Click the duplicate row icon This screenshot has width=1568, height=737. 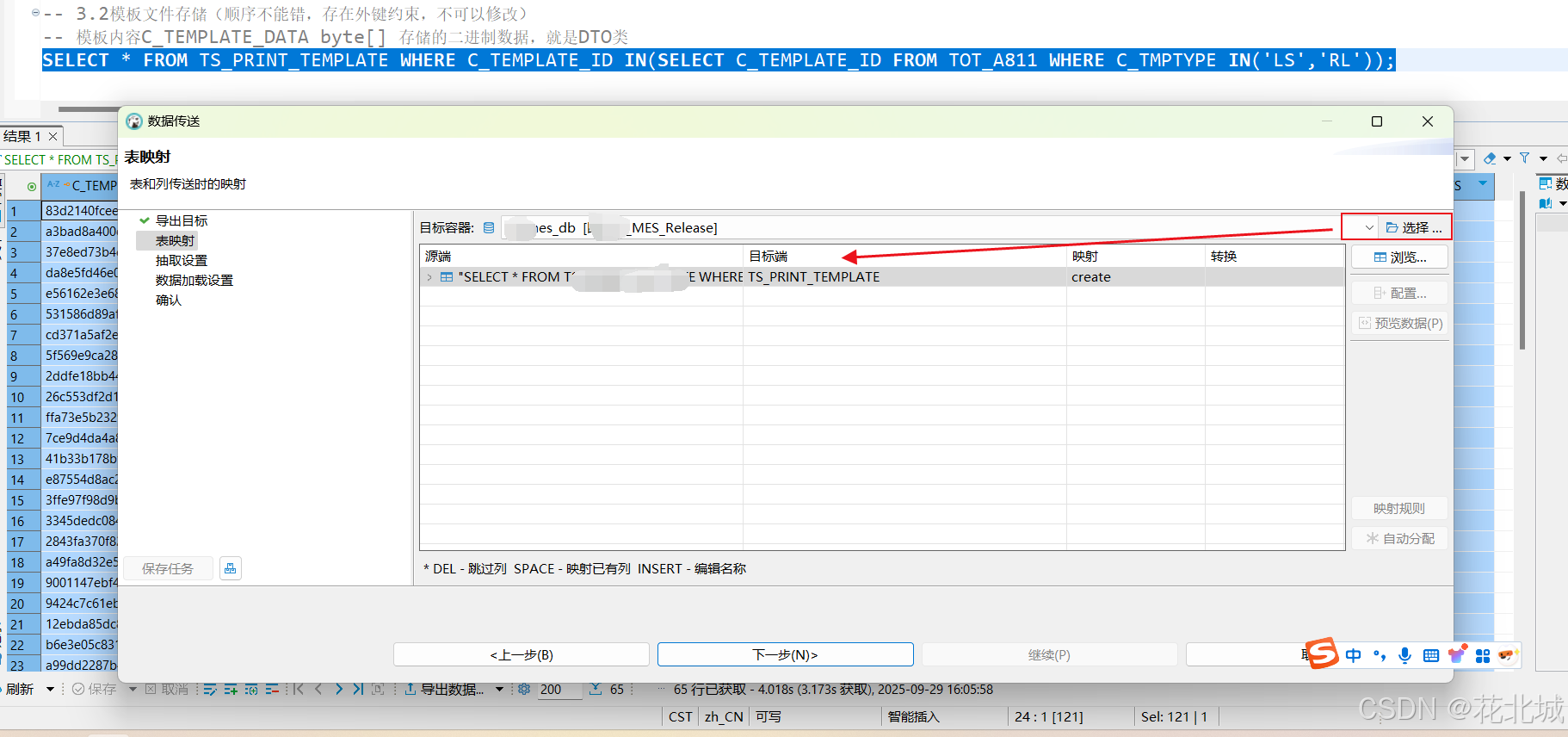[251, 689]
